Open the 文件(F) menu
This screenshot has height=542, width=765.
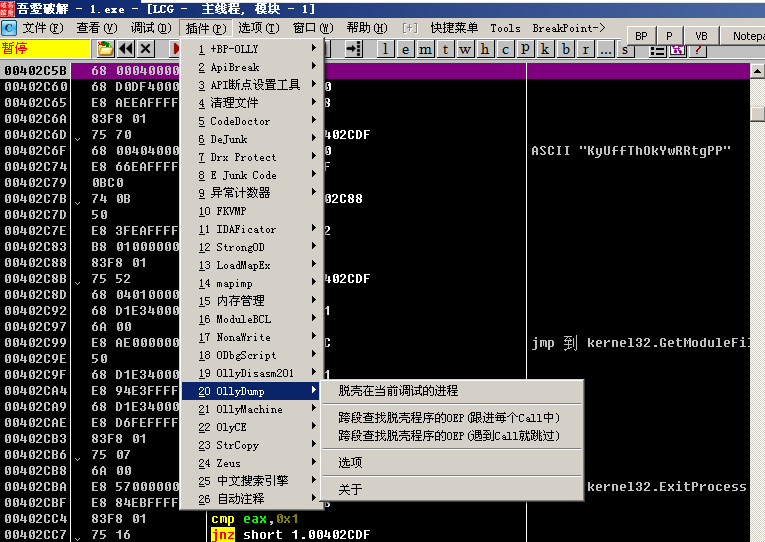pyautogui.click(x=43, y=28)
